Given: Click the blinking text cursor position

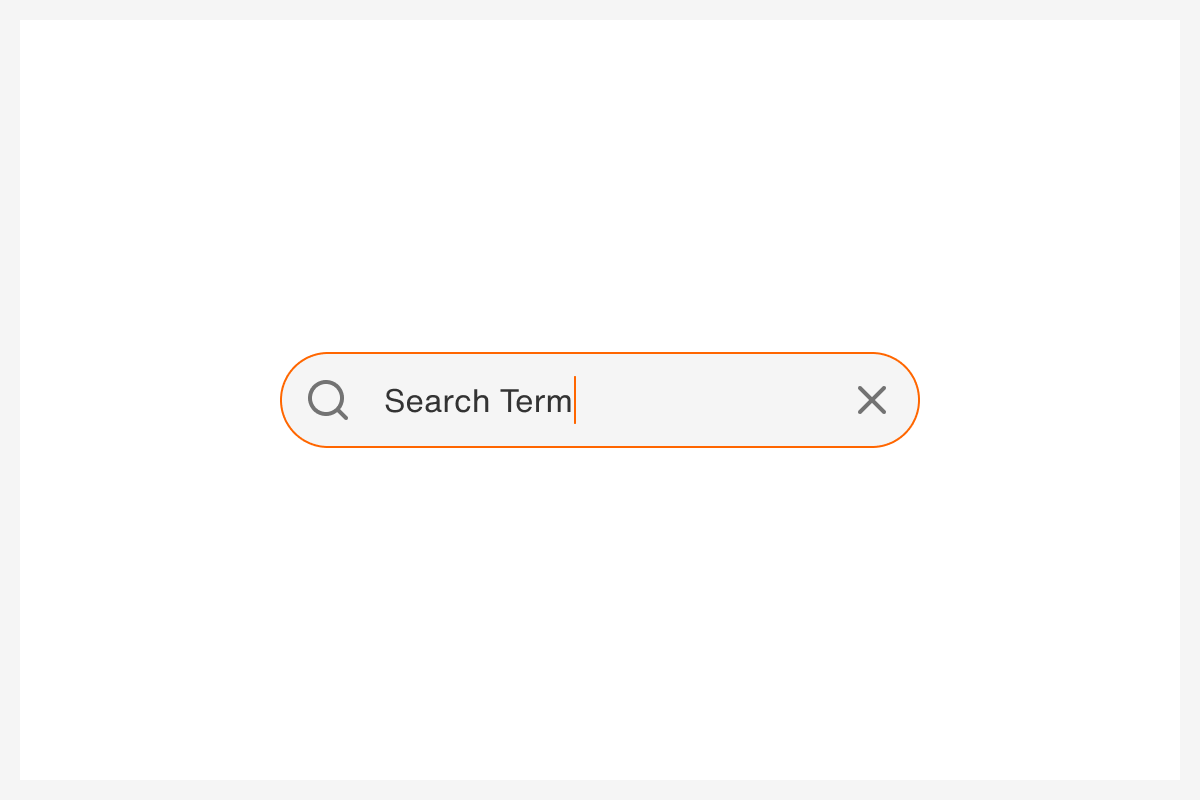Looking at the screenshot, I should (576, 400).
